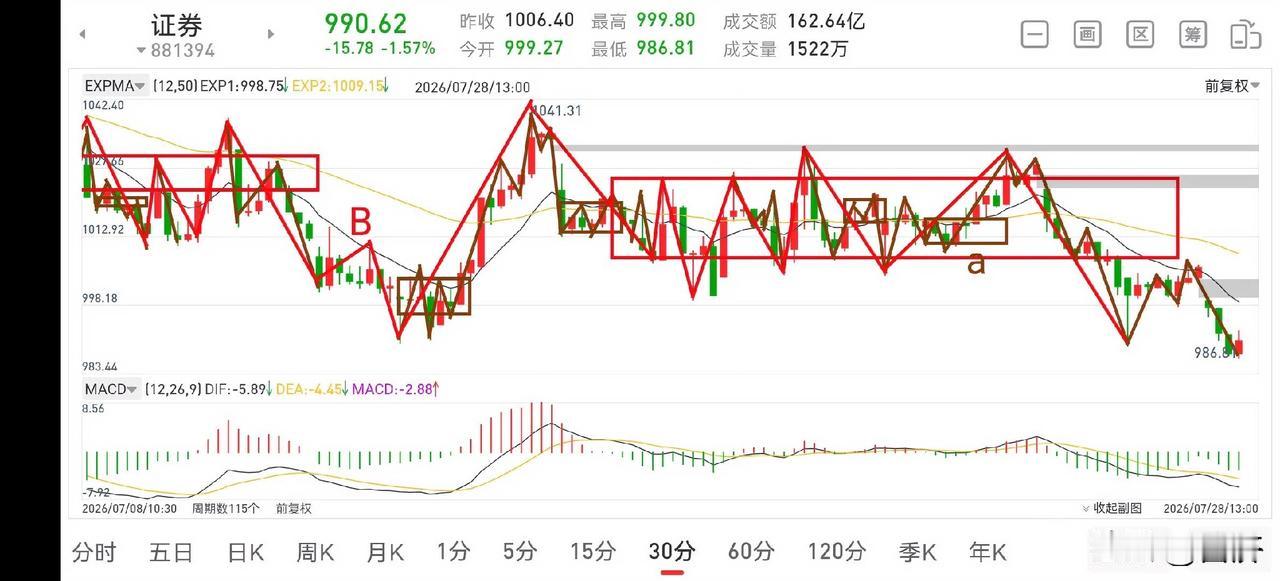The height and width of the screenshot is (581, 1280).
Task: Select the active 30分 period tab
Action: tap(672, 551)
